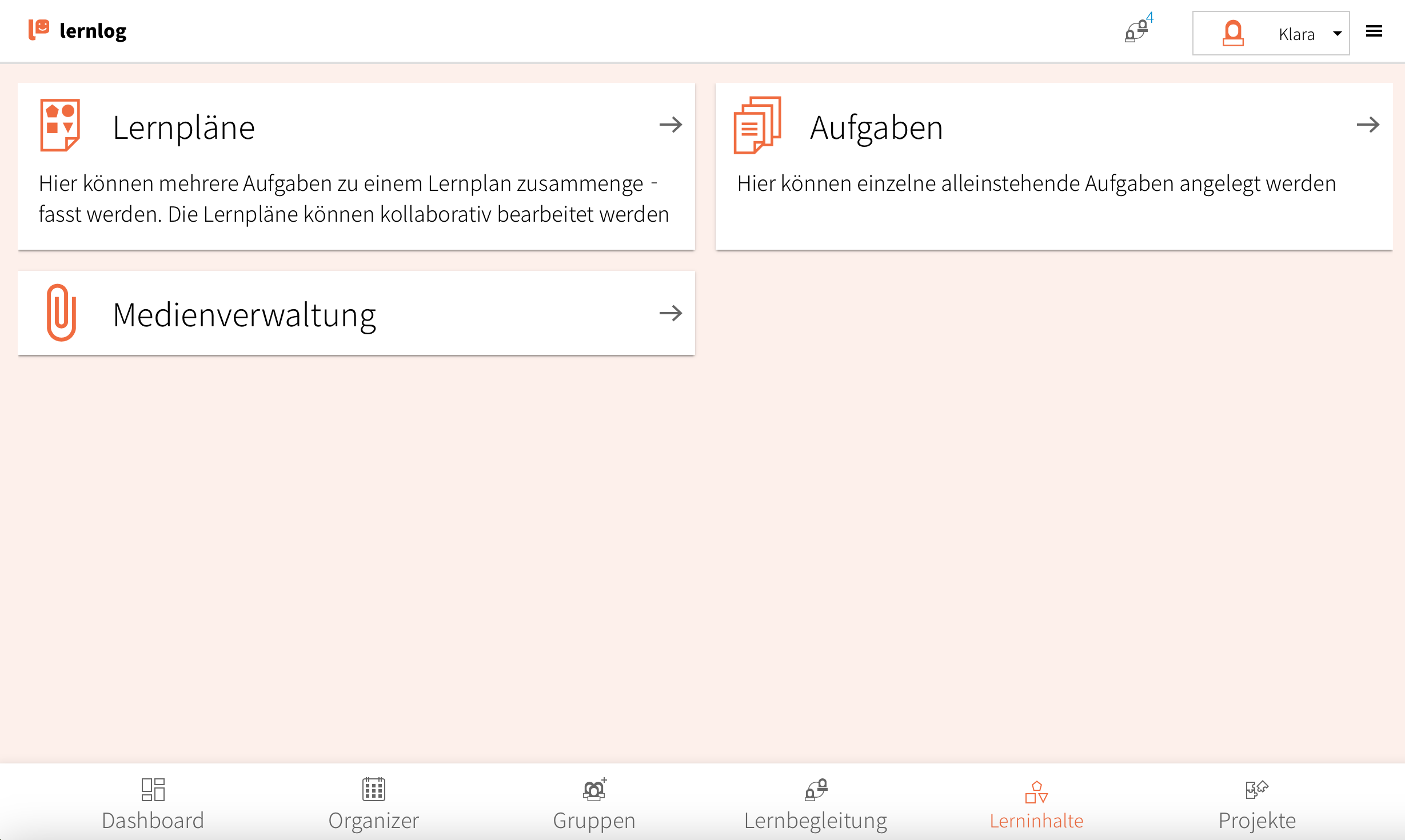Expand the Klara user dropdown arrow
1405x840 pixels.
pos(1337,34)
